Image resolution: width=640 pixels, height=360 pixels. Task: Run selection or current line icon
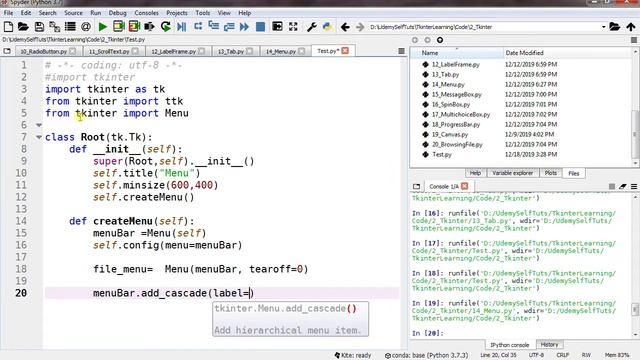coord(149,27)
